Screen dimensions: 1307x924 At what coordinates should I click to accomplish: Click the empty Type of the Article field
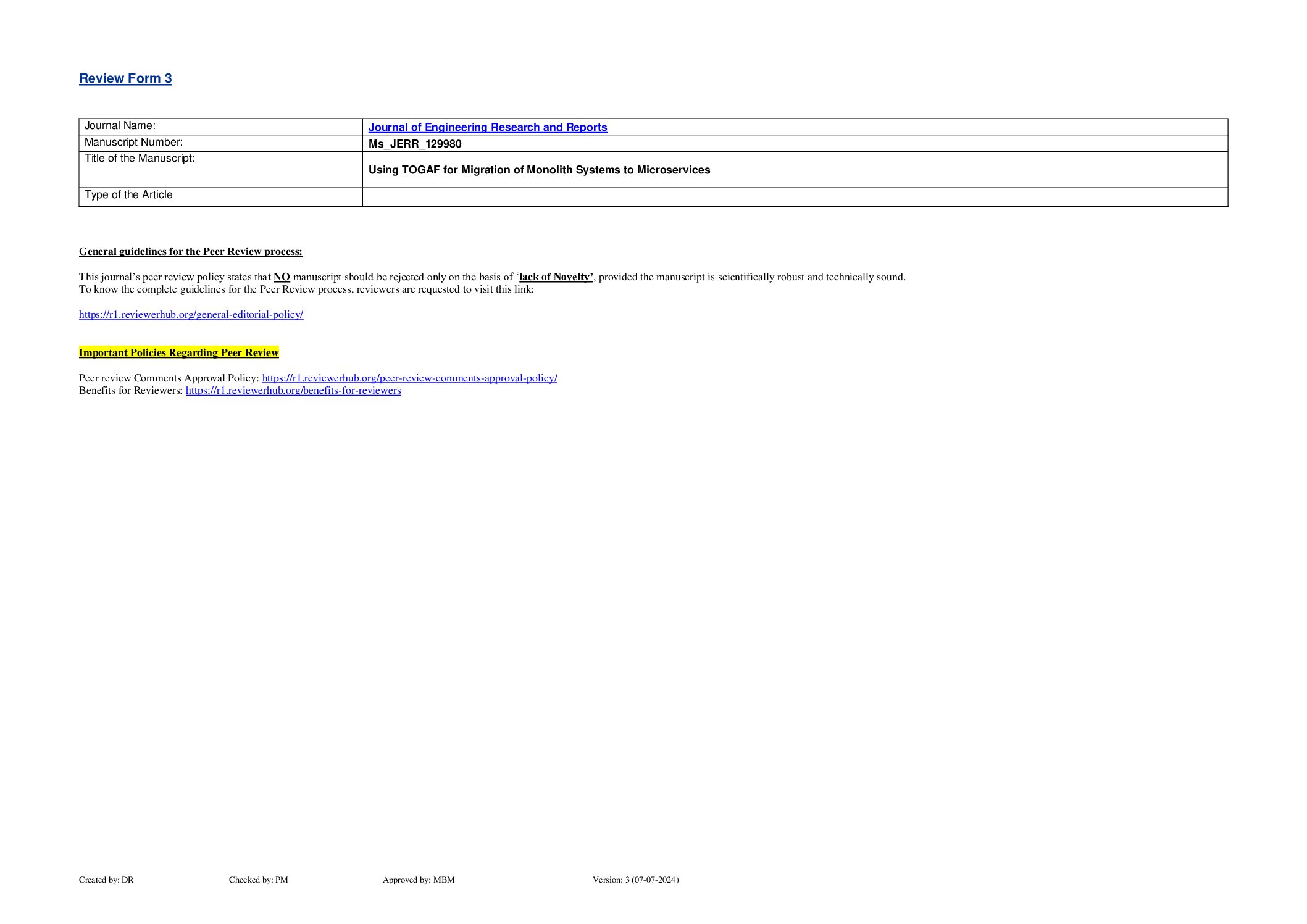click(794, 197)
